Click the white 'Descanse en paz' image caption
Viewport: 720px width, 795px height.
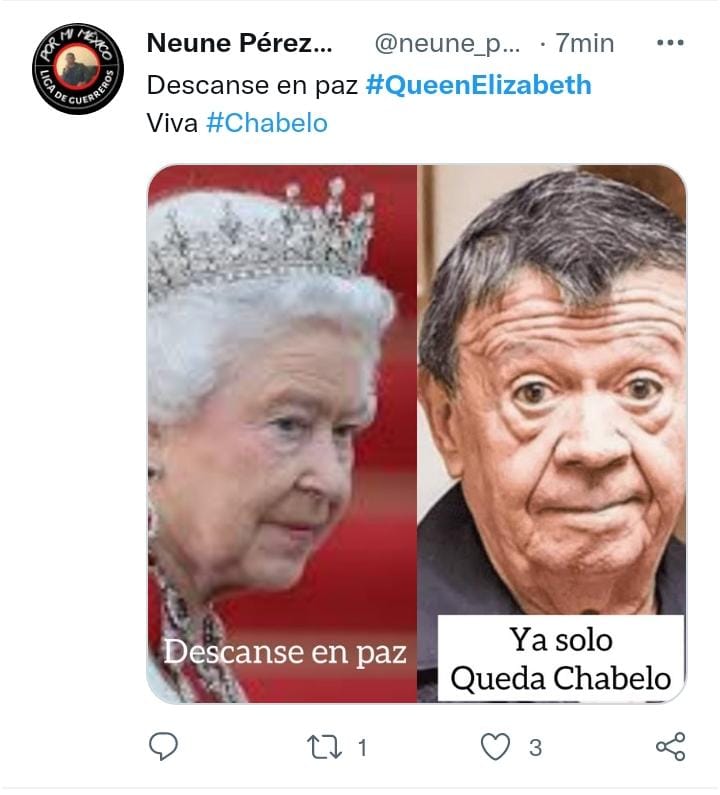[x=285, y=652]
